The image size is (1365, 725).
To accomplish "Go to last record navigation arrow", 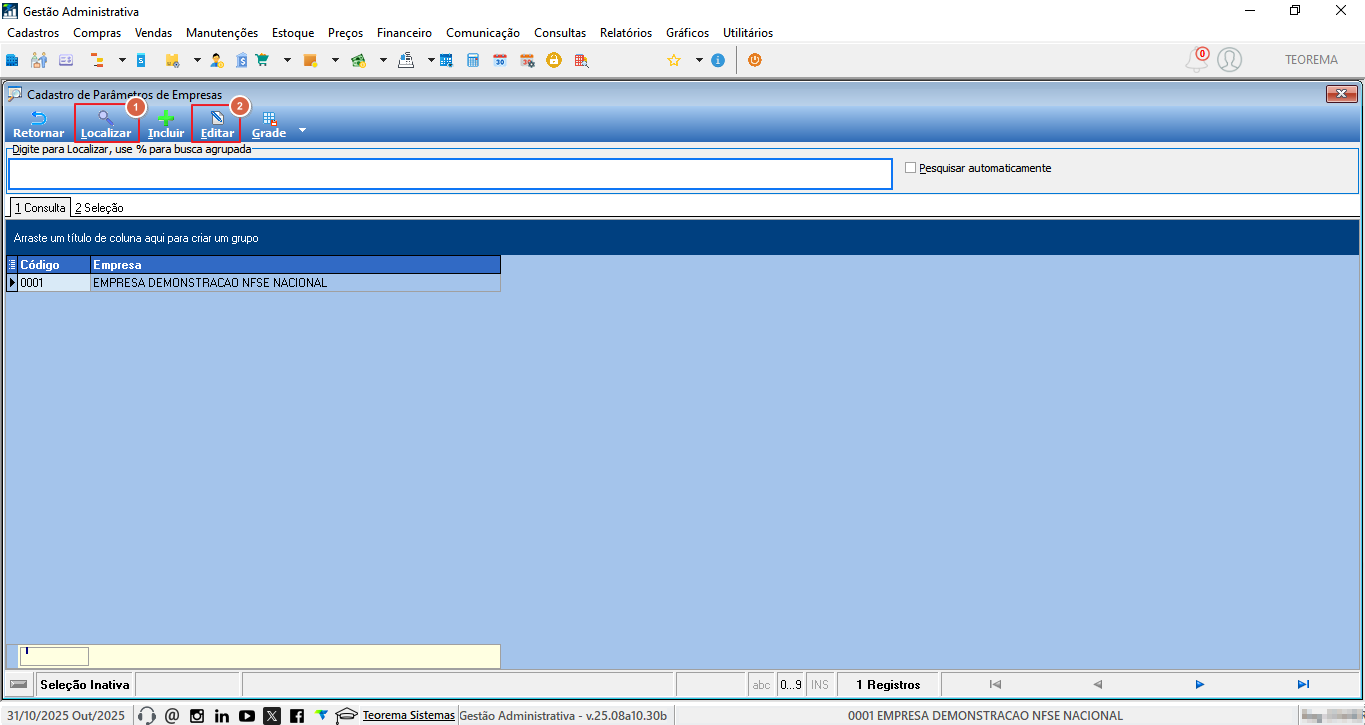I will [1303, 685].
